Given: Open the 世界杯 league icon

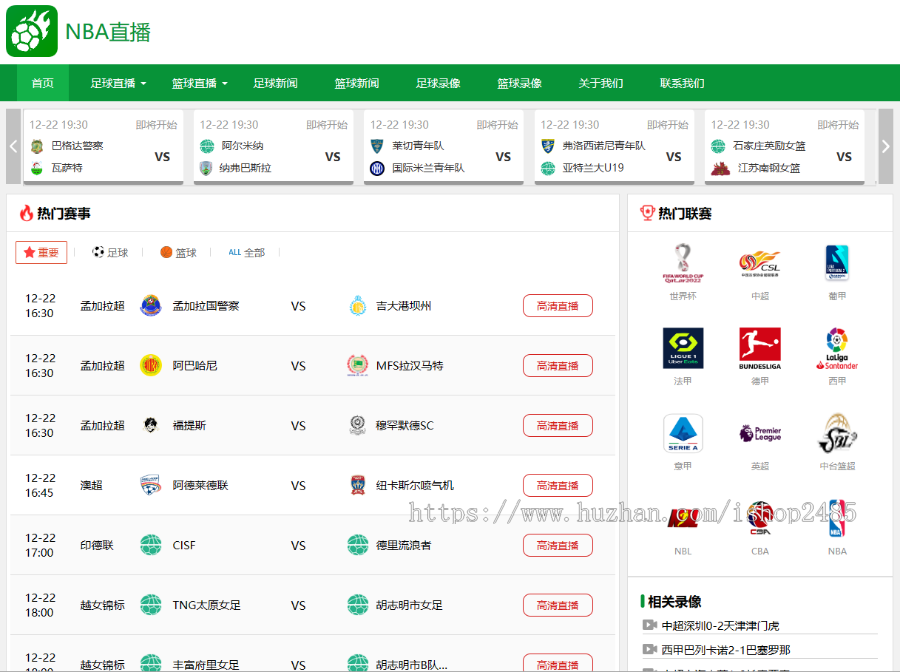Looking at the screenshot, I should pyautogui.click(x=682, y=263).
